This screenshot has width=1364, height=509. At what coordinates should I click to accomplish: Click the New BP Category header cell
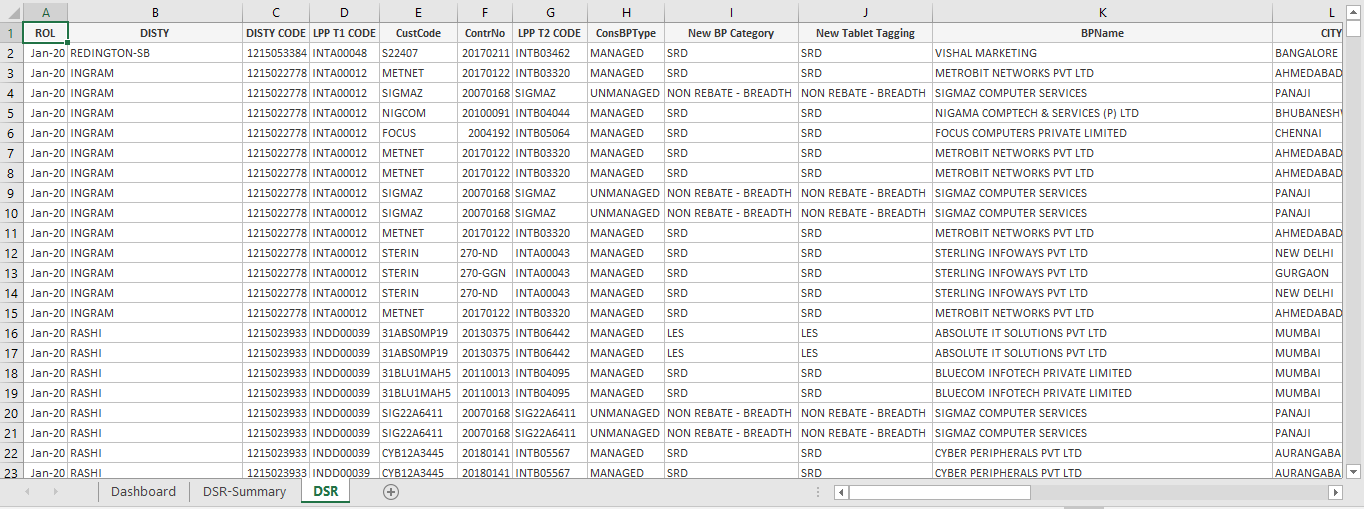point(731,33)
